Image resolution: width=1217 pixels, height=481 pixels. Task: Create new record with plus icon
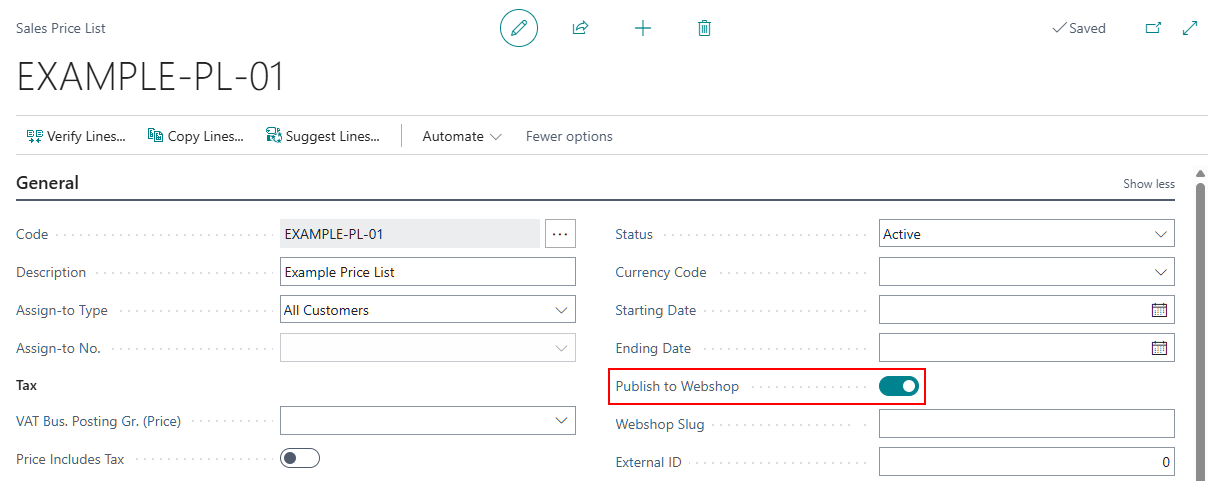(643, 28)
